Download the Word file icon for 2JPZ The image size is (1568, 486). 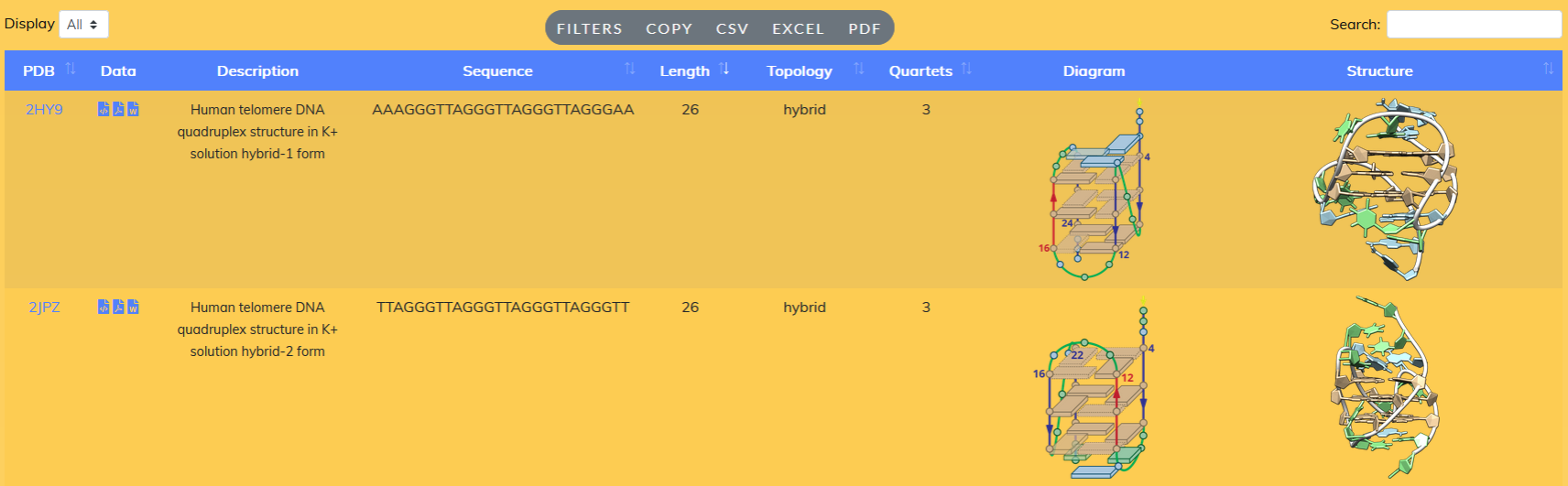pos(133,307)
